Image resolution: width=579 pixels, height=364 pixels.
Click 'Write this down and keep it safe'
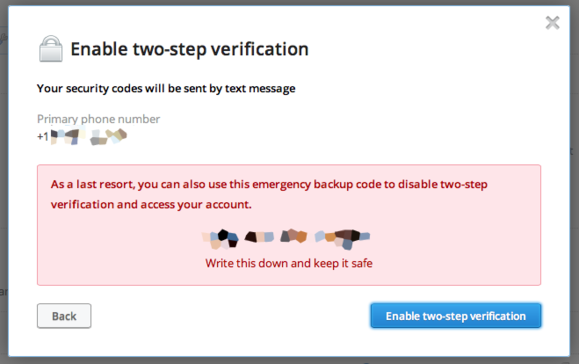point(289,263)
